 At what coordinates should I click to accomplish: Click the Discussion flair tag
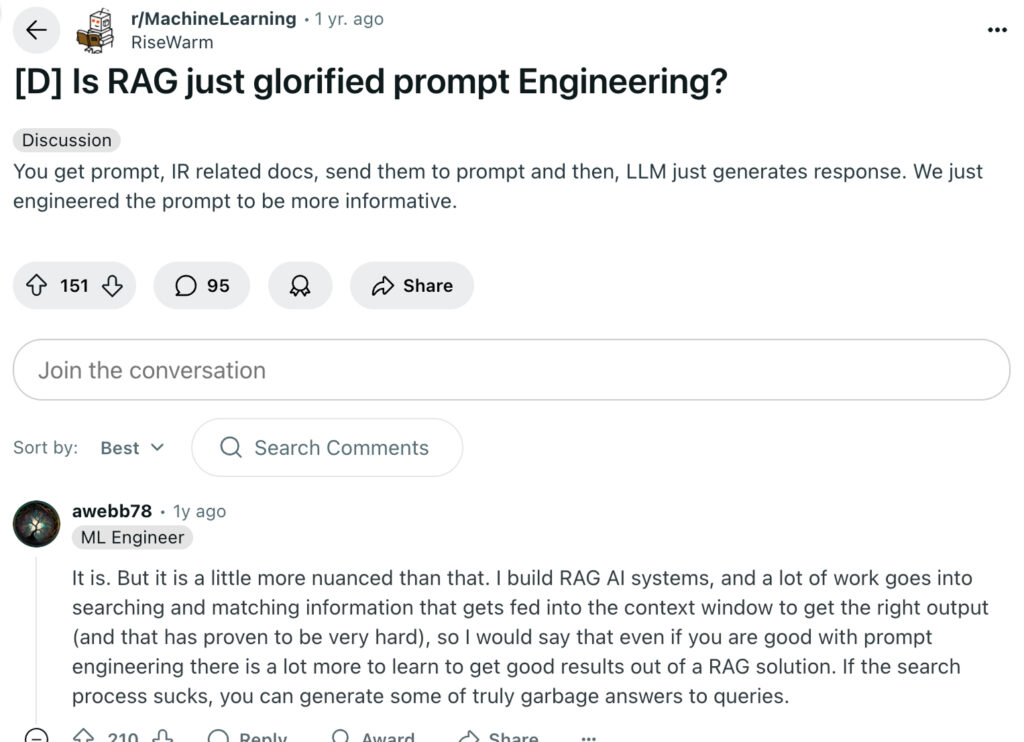65,140
